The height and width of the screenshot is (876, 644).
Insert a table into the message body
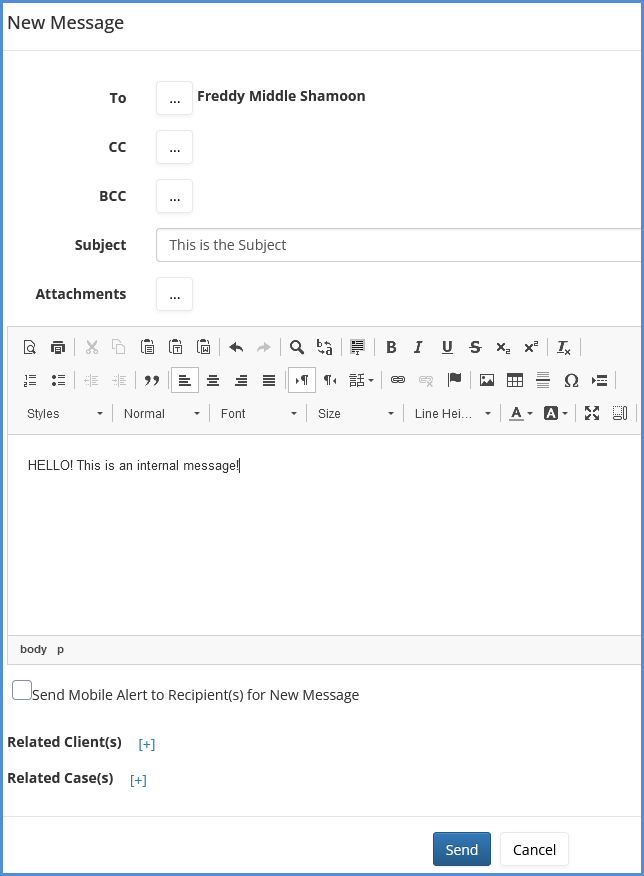(515, 380)
